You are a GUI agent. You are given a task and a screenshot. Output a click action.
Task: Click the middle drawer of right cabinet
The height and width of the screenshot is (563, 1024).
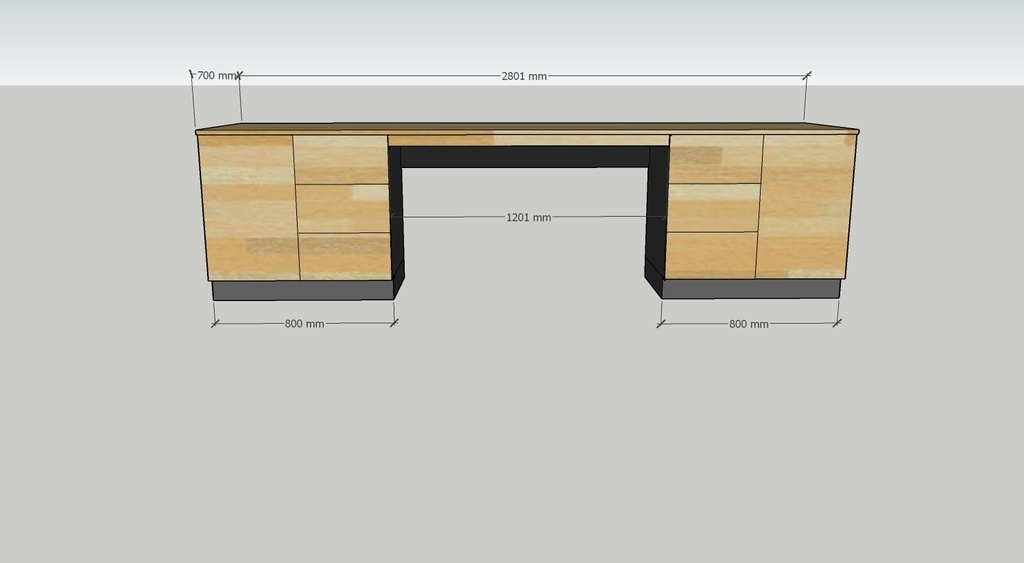(x=713, y=208)
